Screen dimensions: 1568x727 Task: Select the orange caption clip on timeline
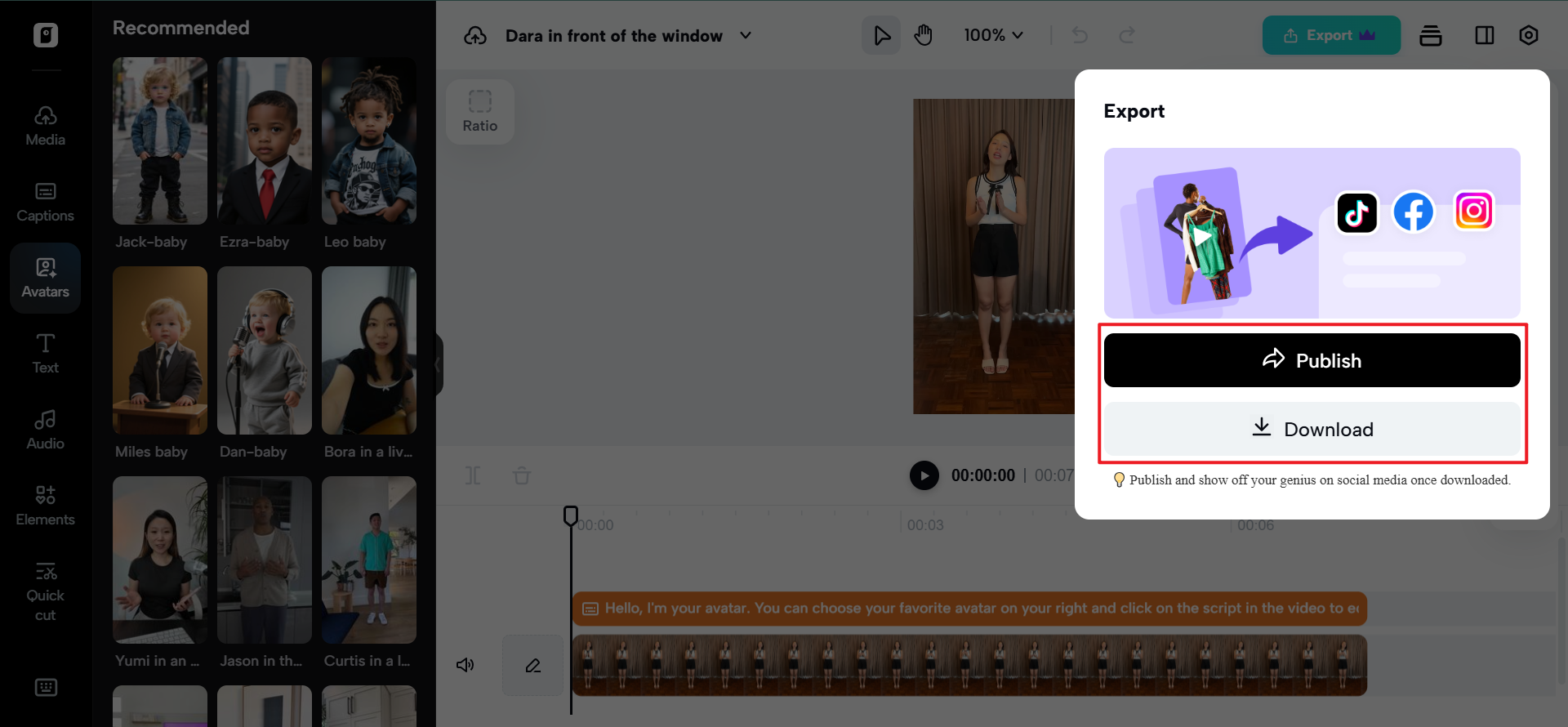[969, 609]
